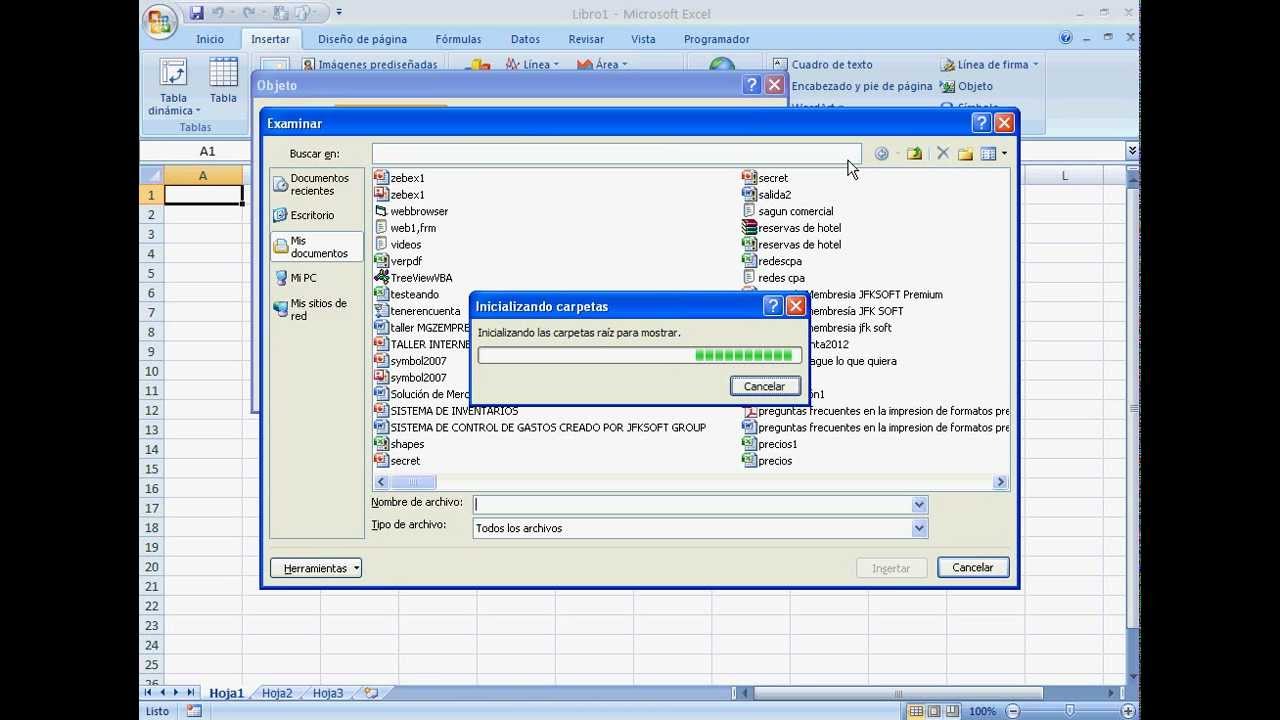
Task: Click the Back navigation icon in Examinar
Action: [881, 154]
